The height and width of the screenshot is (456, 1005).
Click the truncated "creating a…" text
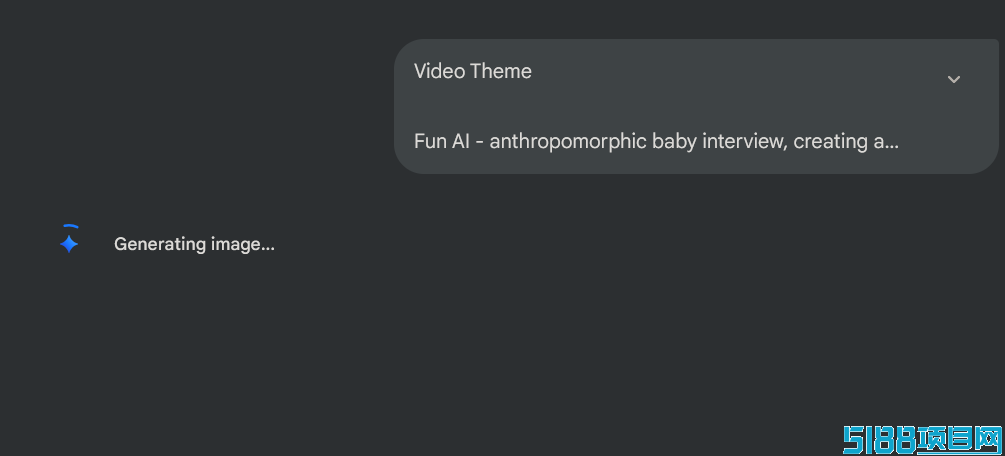coord(845,141)
